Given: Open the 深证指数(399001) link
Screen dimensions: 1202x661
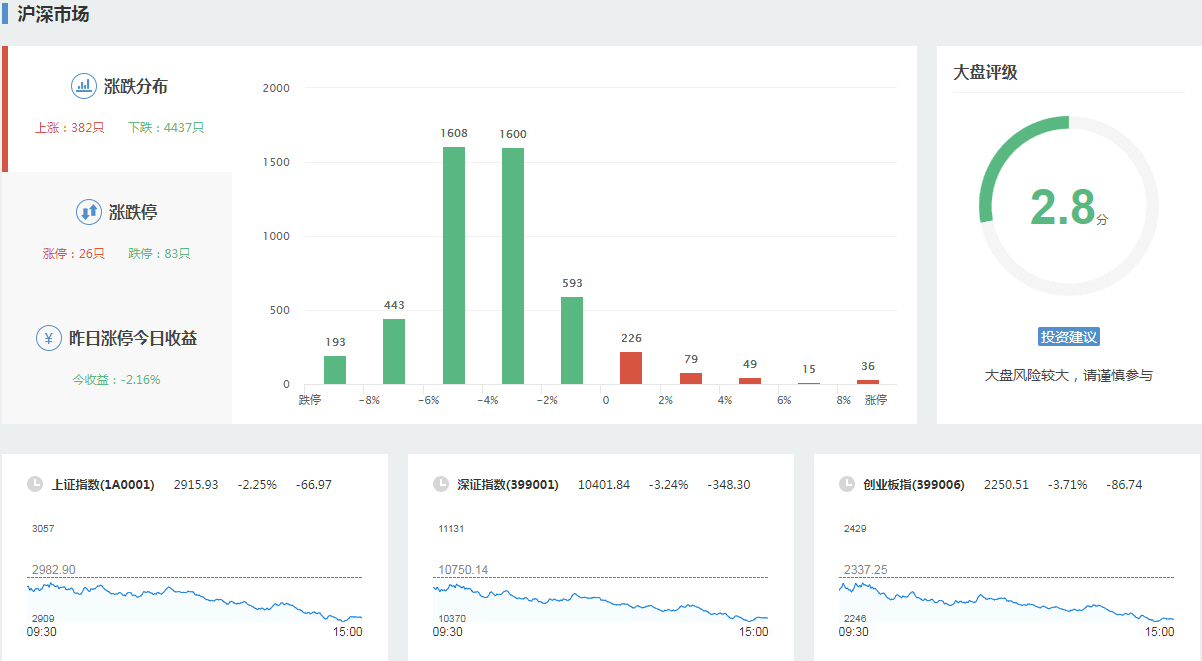Looking at the screenshot, I should (508, 485).
